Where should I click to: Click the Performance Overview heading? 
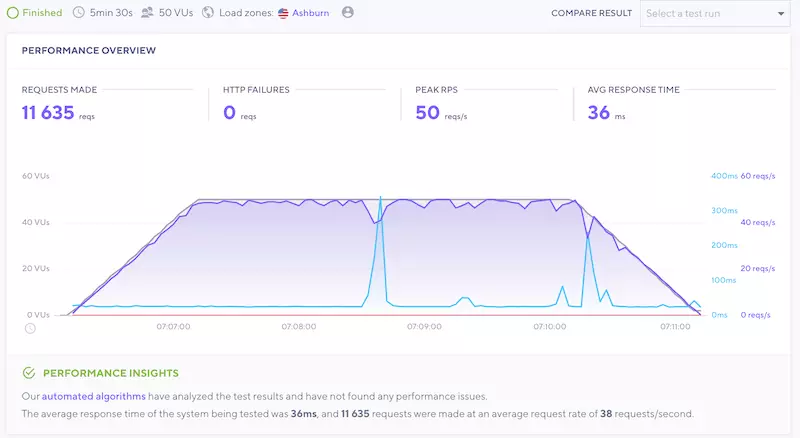88,50
